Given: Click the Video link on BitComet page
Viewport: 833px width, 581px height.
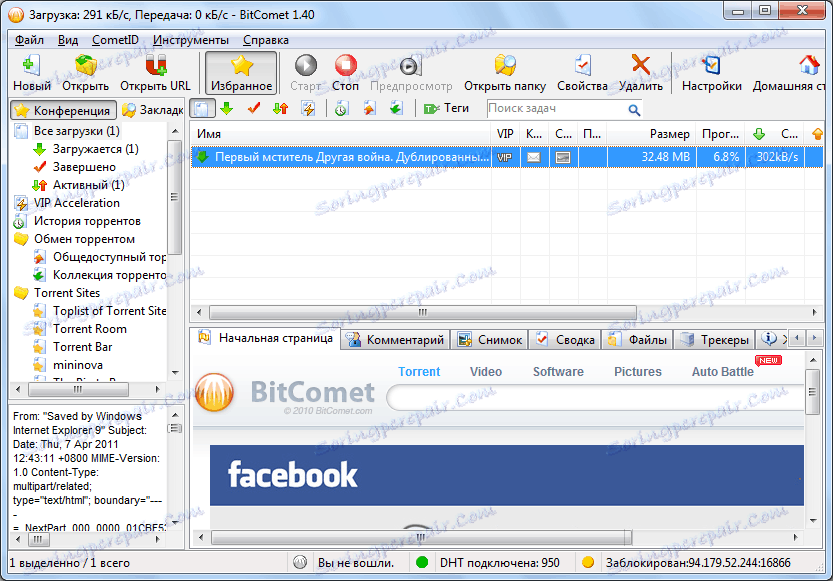Looking at the screenshot, I should point(486,372).
